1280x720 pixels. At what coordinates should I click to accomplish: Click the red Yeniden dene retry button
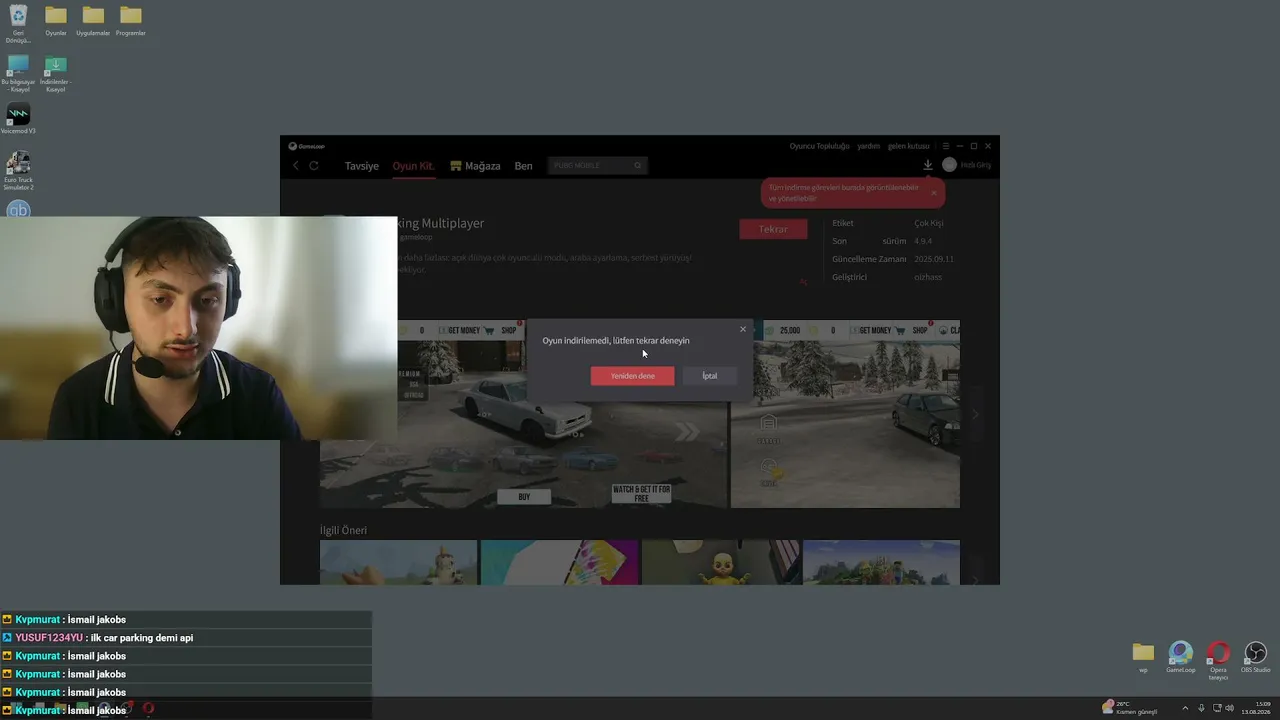[x=632, y=376]
